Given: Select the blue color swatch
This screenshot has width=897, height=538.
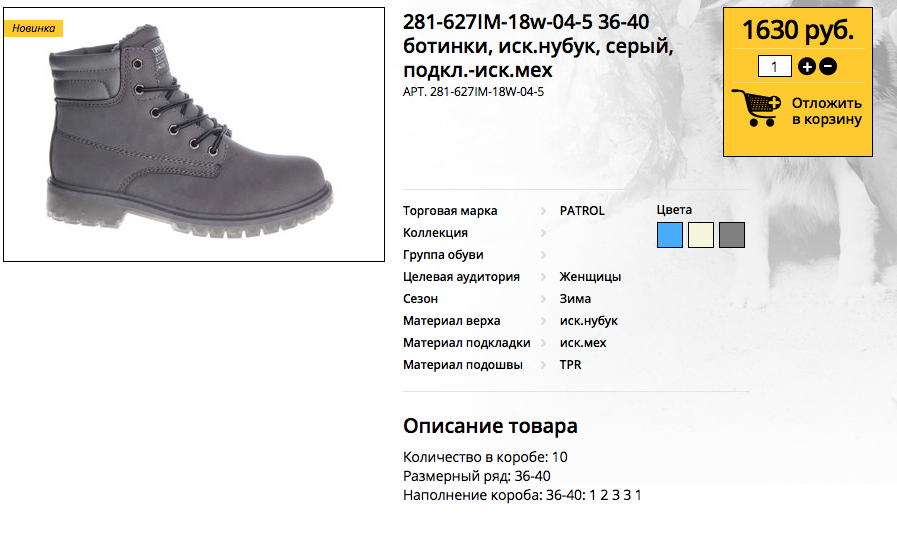Looking at the screenshot, I should coord(670,235).
